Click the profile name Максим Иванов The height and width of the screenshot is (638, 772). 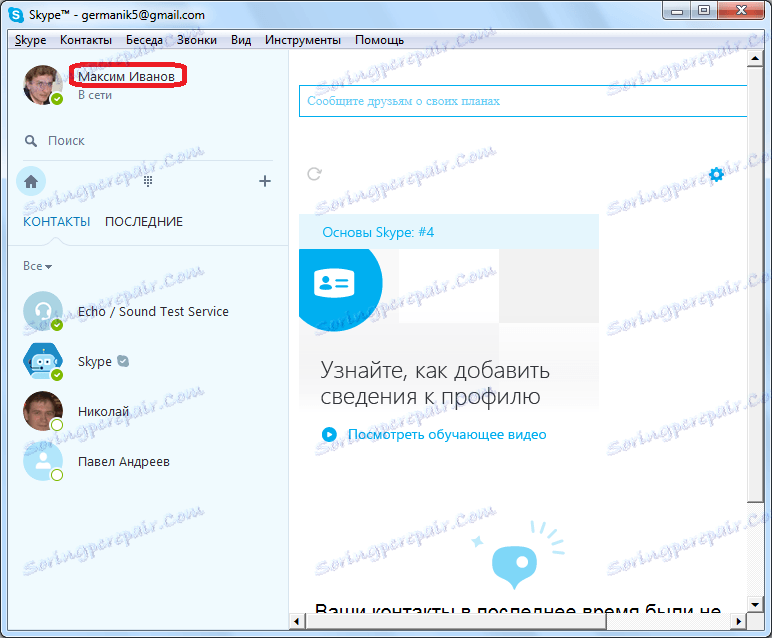click(127, 76)
